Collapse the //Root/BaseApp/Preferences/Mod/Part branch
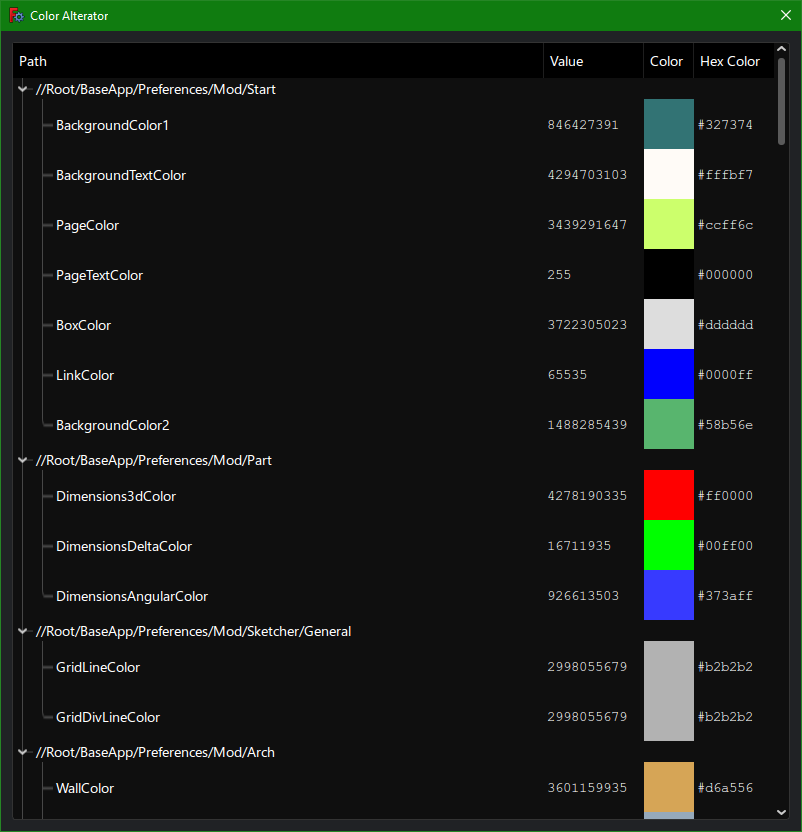The width and height of the screenshot is (802, 832). click(22, 460)
